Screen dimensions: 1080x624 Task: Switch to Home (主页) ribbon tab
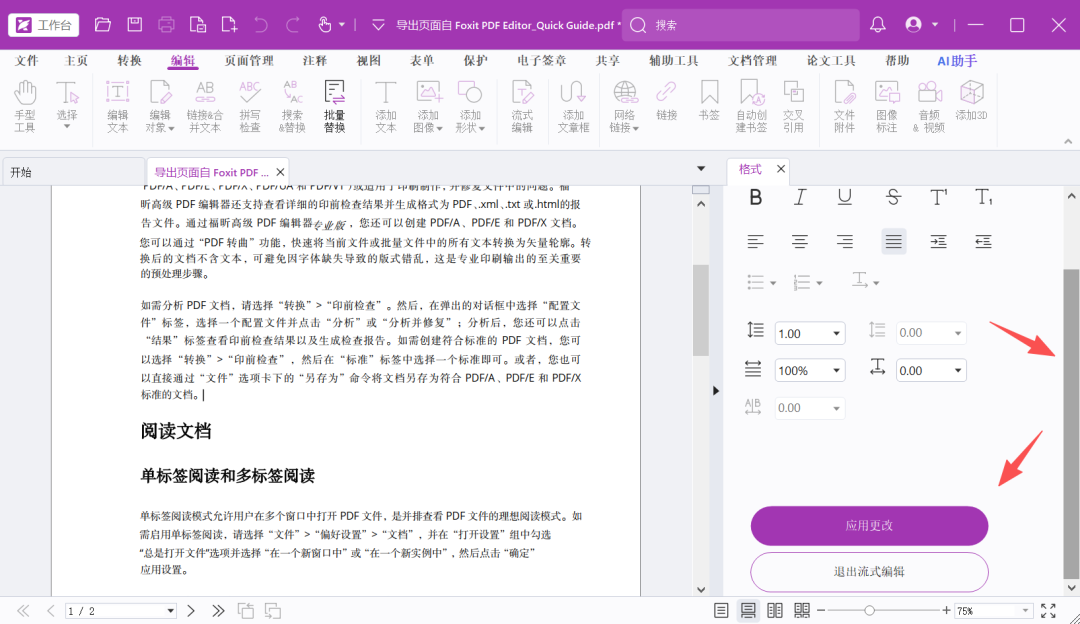click(x=76, y=61)
